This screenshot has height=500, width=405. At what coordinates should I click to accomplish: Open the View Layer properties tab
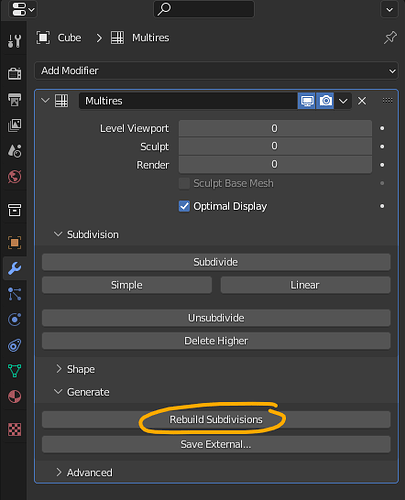[x=14, y=125]
